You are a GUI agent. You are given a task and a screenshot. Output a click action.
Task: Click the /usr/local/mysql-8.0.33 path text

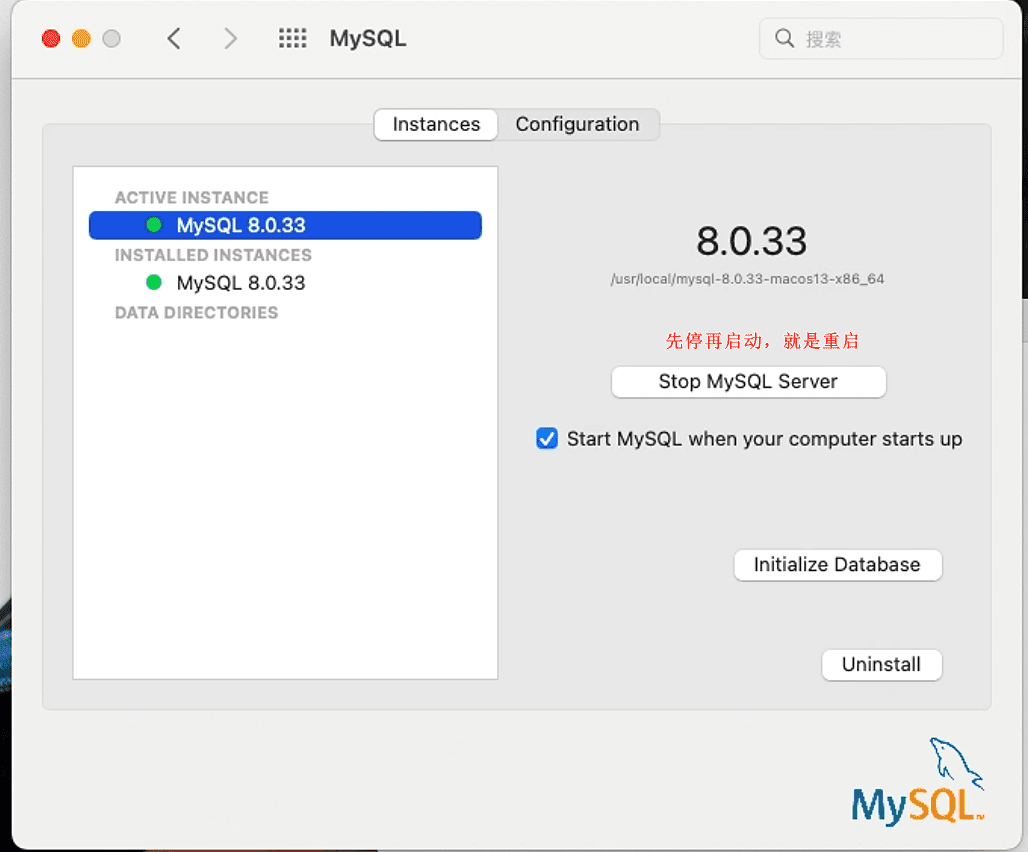(x=747, y=279)
